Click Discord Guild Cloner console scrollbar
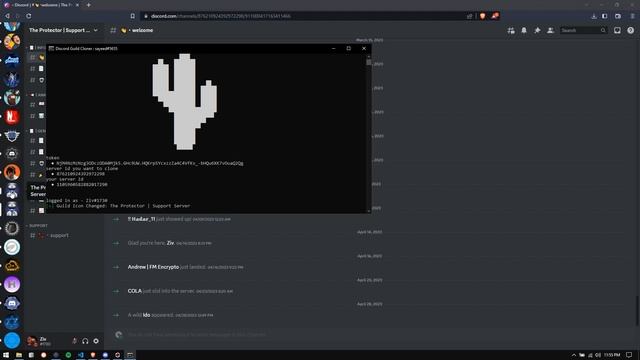Image resolution: width=640 pixels, height=360 pixels. [369, 62]
